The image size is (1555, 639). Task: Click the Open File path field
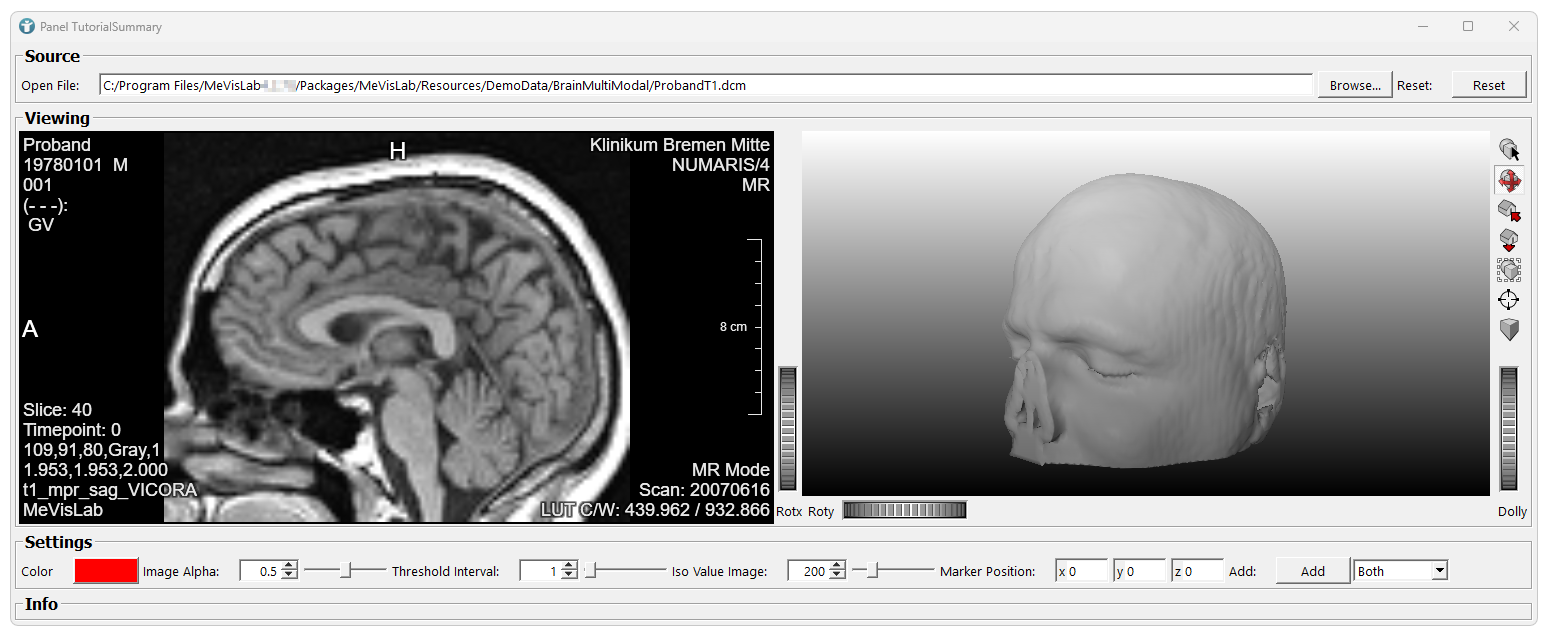(x=706, y=85)
